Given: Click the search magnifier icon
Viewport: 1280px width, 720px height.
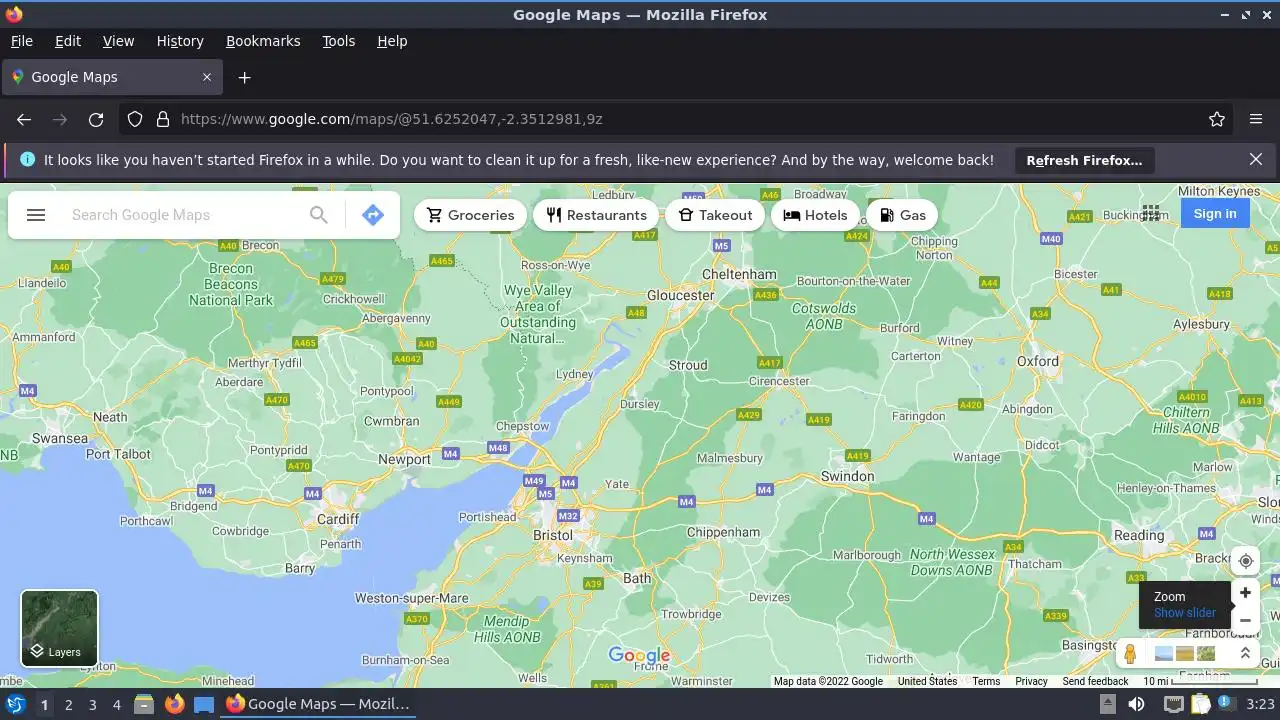Looking at the screenshot, I should point(318,215).
